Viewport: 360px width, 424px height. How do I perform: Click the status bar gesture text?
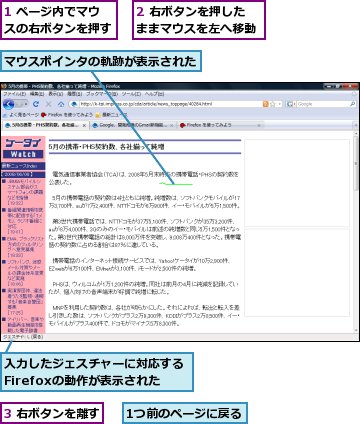tap(23, 337)
